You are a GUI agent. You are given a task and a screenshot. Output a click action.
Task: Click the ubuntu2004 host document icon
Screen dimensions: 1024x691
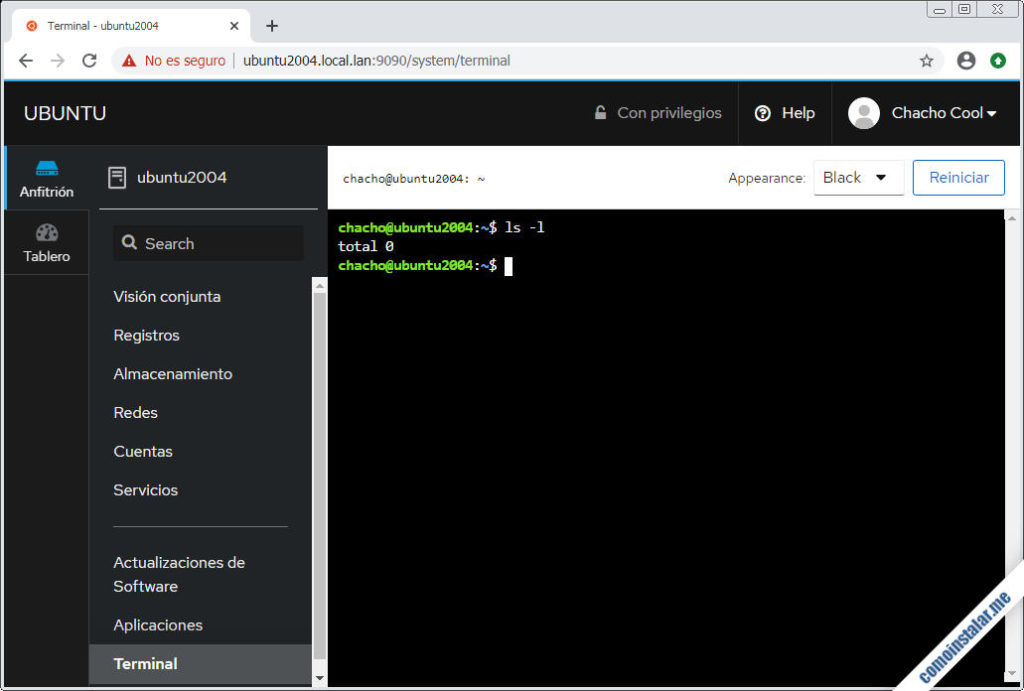[117, 178]
